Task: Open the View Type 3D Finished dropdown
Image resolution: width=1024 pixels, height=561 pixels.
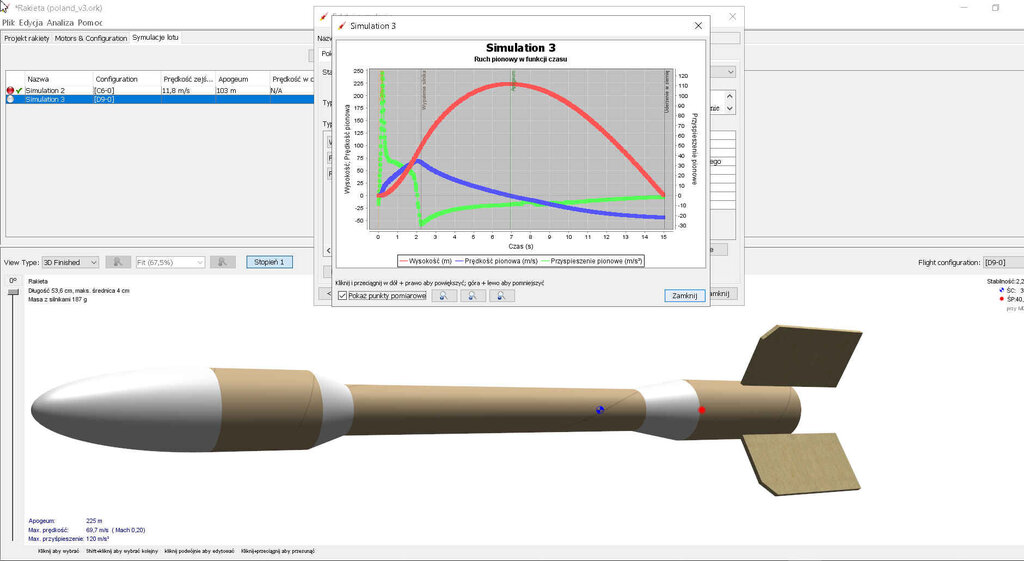Action: pos(70,262)
